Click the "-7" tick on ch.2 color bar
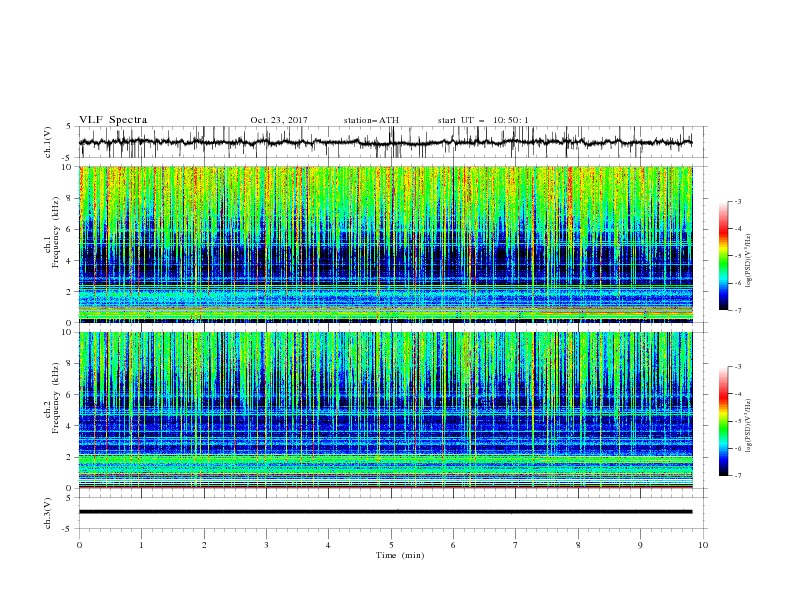 coord(737,475)
